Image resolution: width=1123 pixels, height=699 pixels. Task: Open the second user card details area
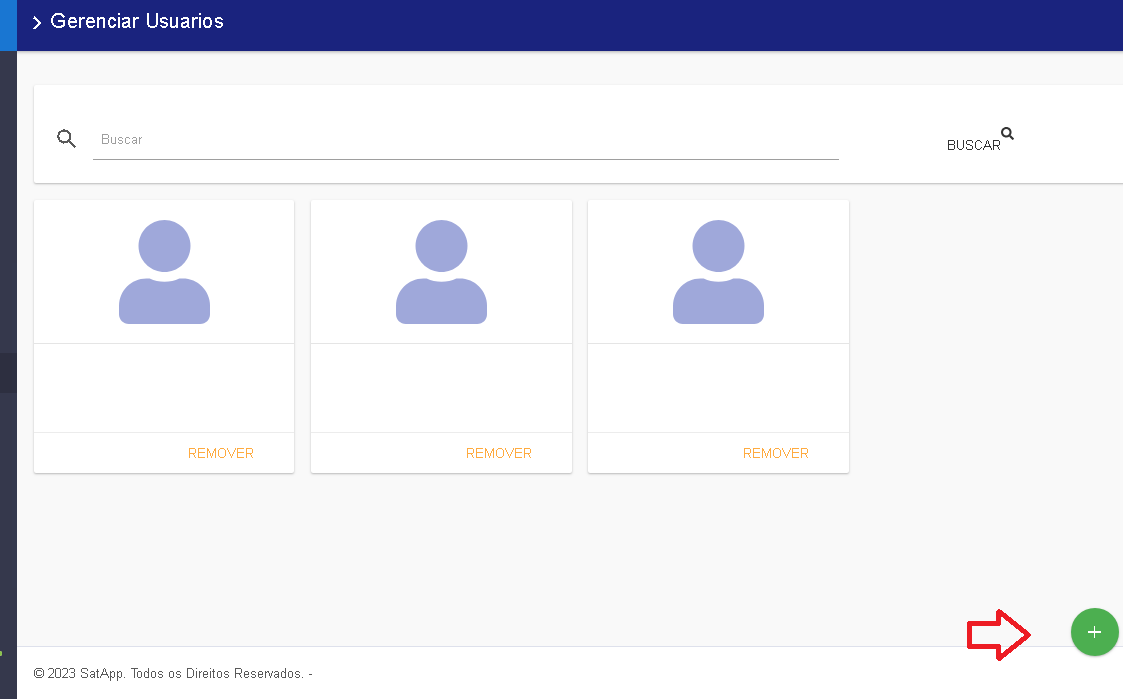pos(441,388)
